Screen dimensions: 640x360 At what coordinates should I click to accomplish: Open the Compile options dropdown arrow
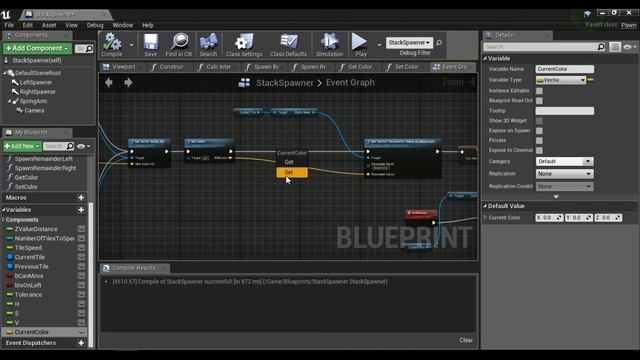click(x=131, y=45)
